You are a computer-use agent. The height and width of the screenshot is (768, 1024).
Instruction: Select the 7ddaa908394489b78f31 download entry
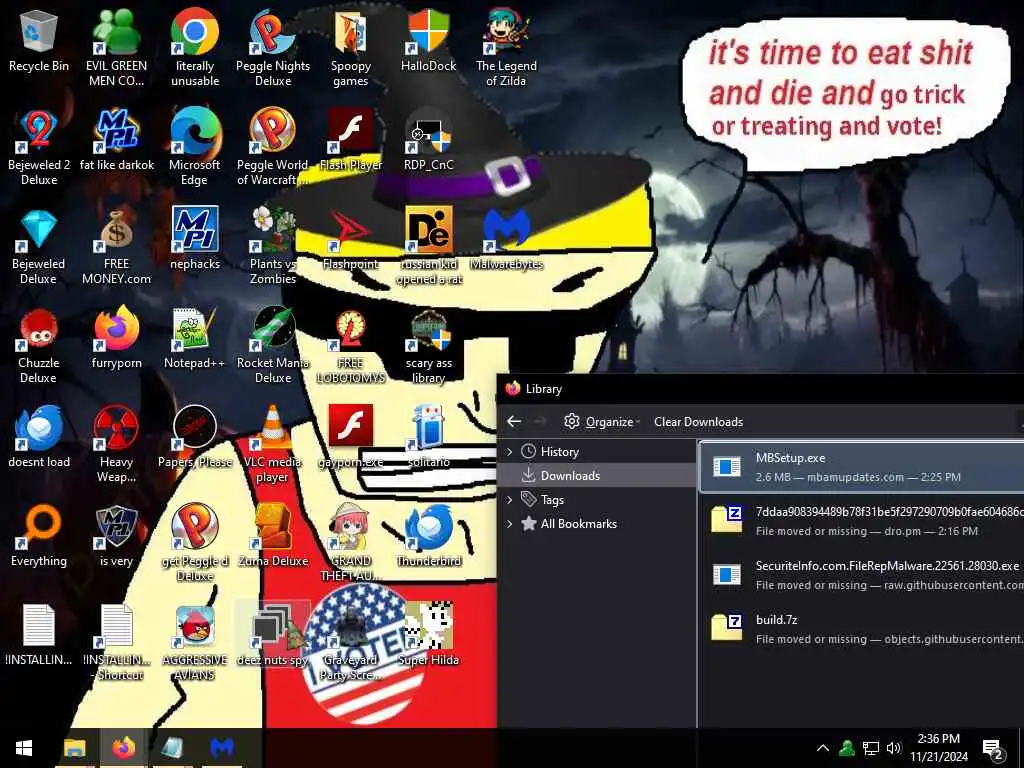[x=861, y=521]
